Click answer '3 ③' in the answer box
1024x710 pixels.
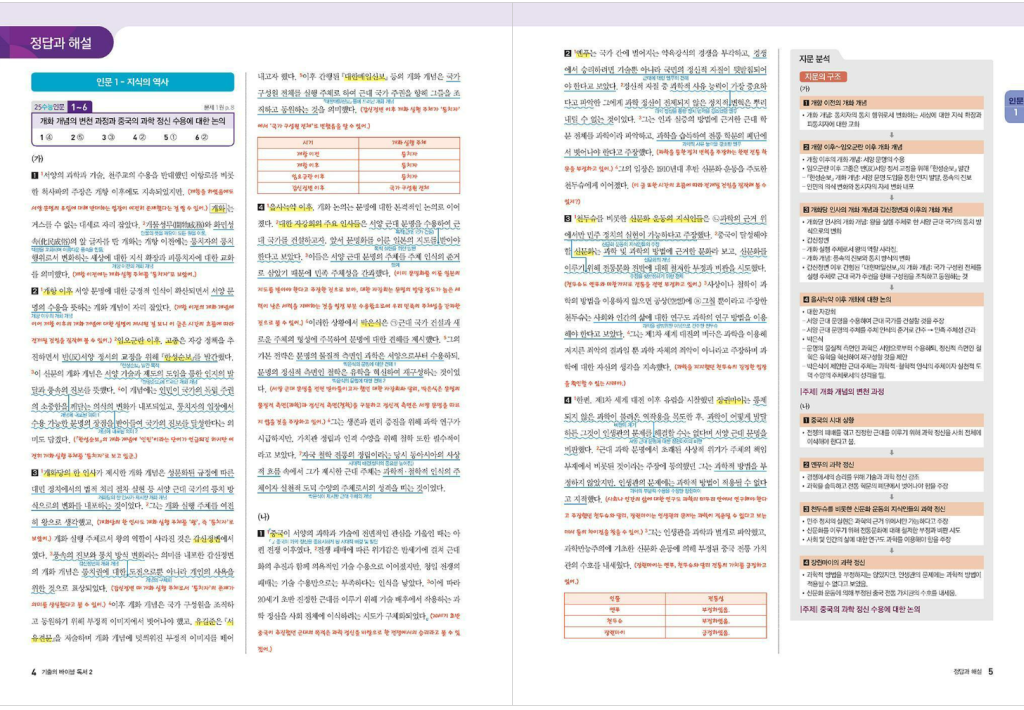pyautogui.click(x=108, y=137)
